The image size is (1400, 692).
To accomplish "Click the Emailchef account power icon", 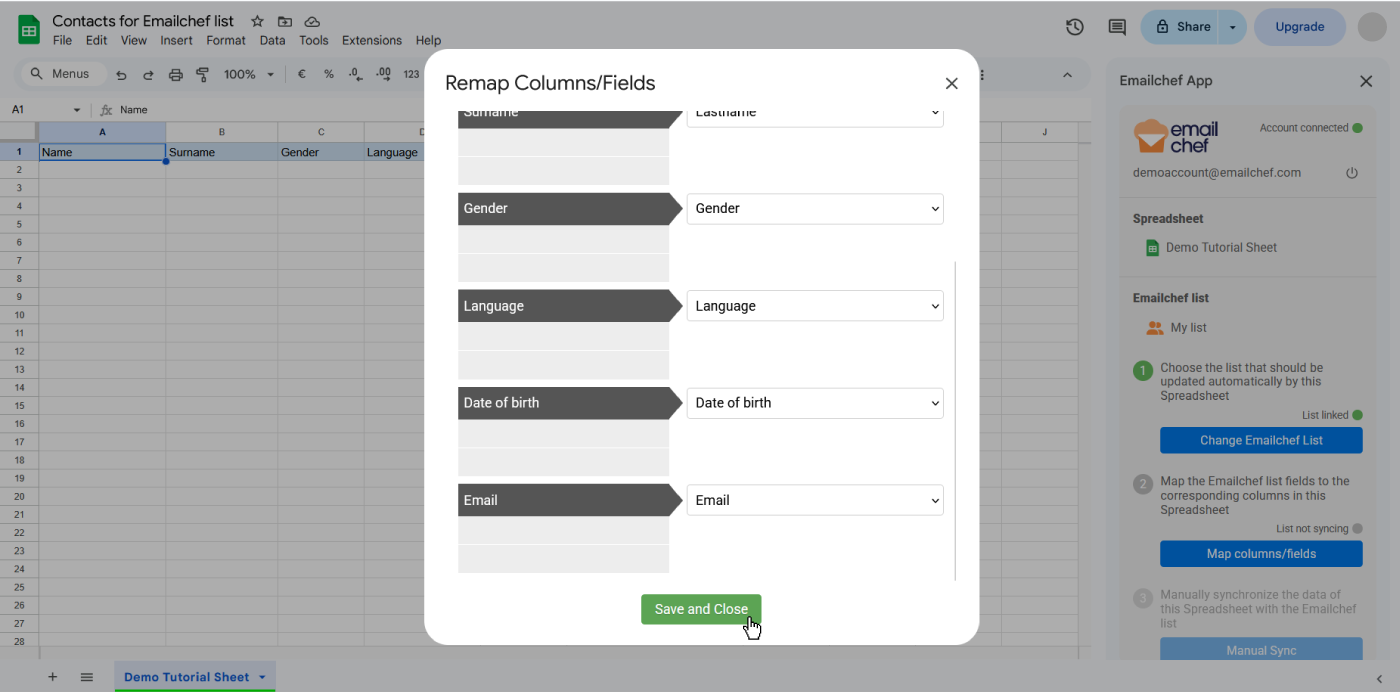I will (1352, 173).
